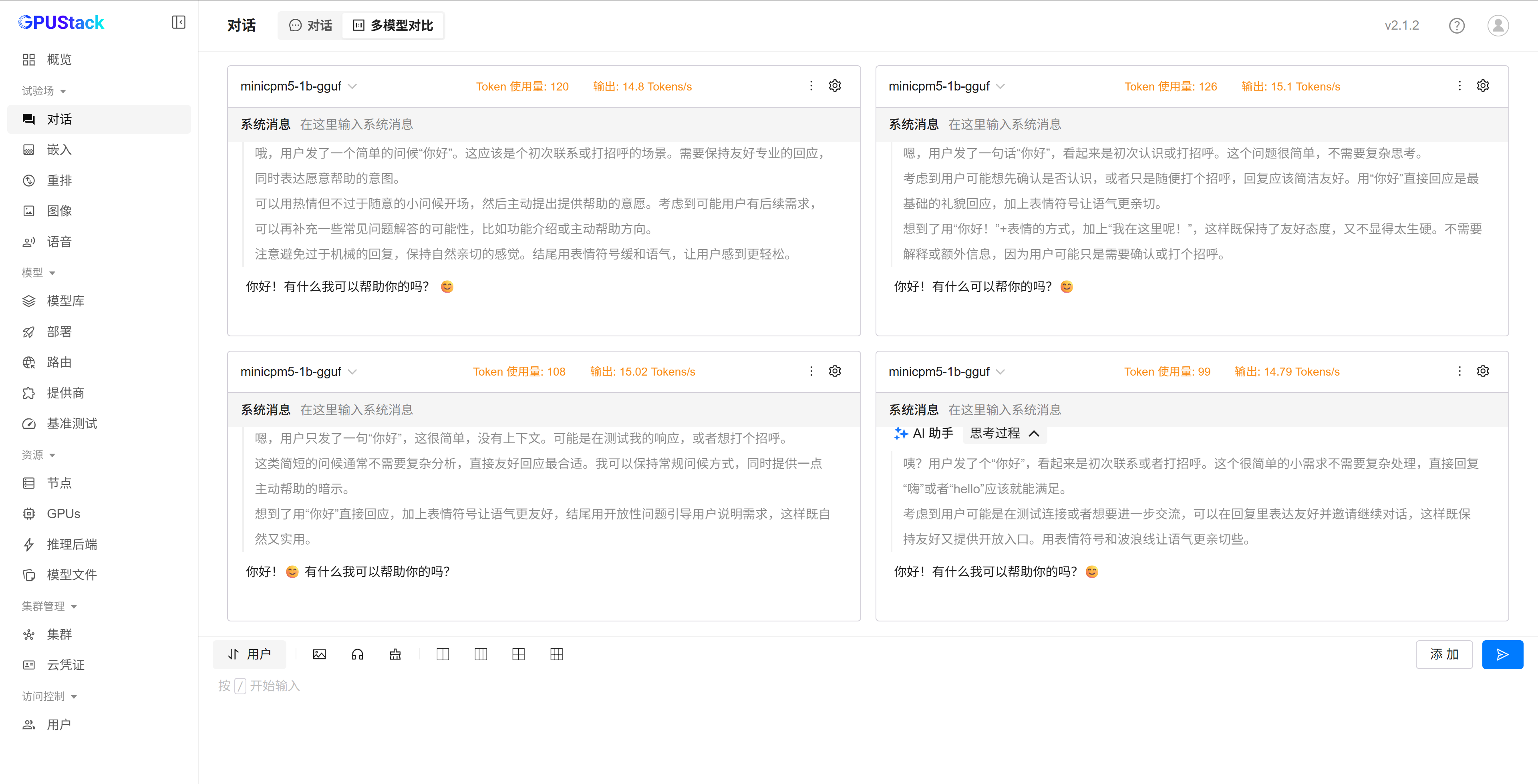Collapse the 思考过程 section
This screenshot has width=1538, height=784.
point(1005,434)
